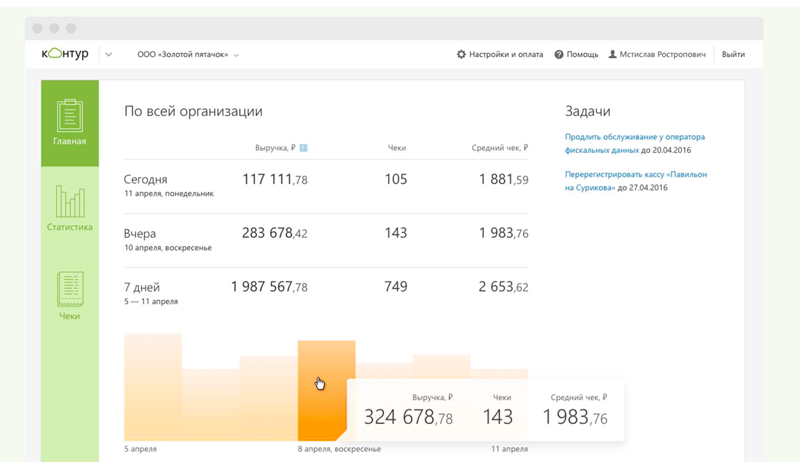This screenshot has width=800, height=462.
Task: Click tooltip revenue value 324 678,78
Action: [x=408, y=417]
